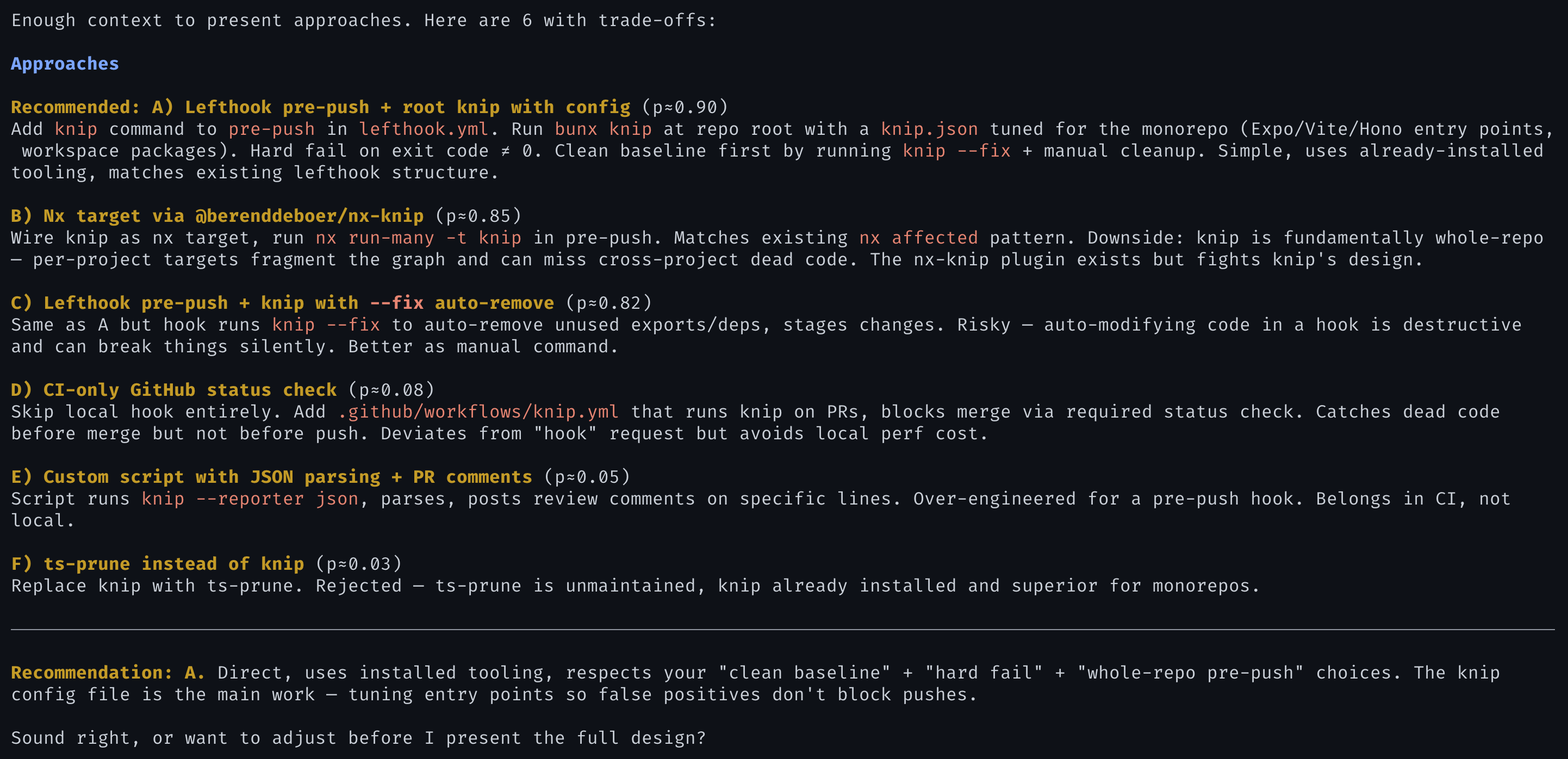Click the bunx knip command text

(x=603, y=129)
